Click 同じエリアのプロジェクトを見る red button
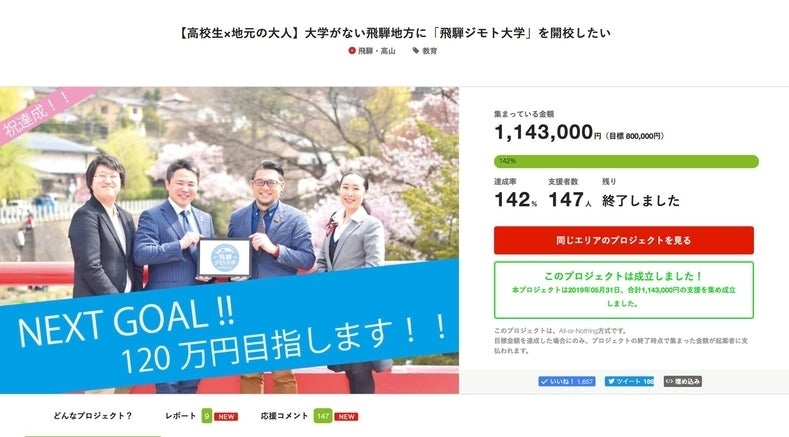 coord(624,240)
